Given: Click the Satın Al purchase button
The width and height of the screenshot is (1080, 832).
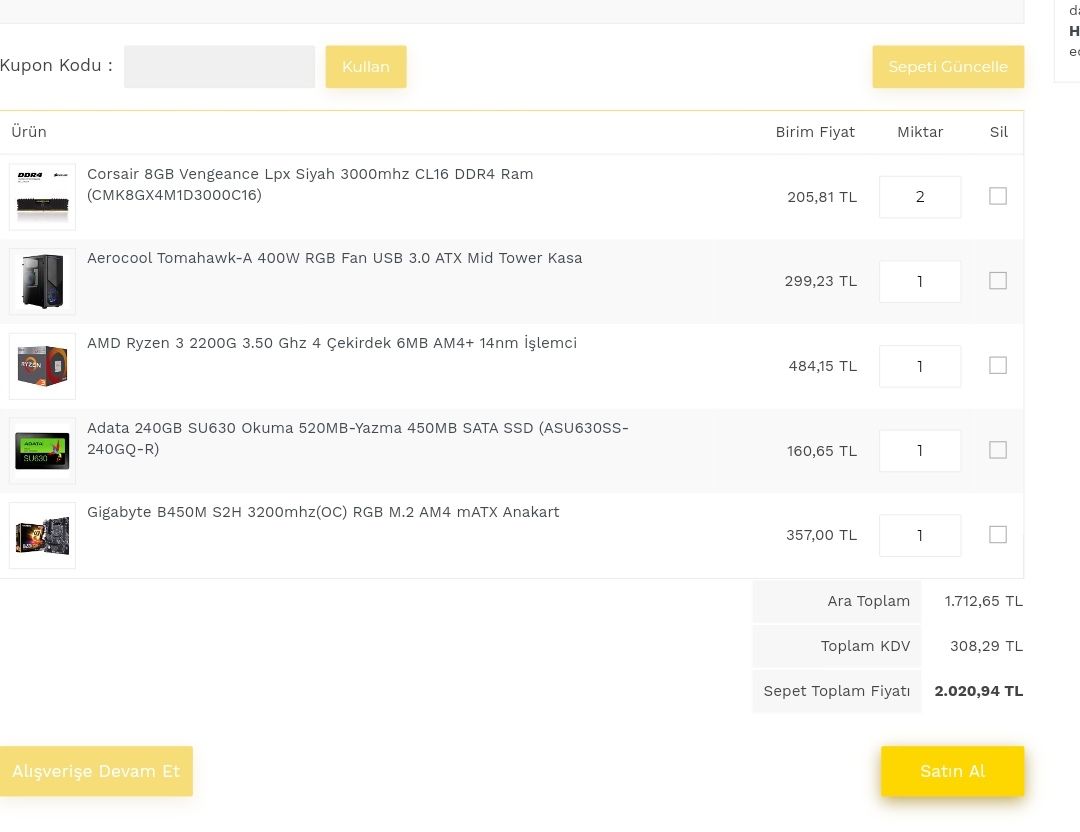Looking at the screenshot, I should pyautogui.click(x=952, y=771).
